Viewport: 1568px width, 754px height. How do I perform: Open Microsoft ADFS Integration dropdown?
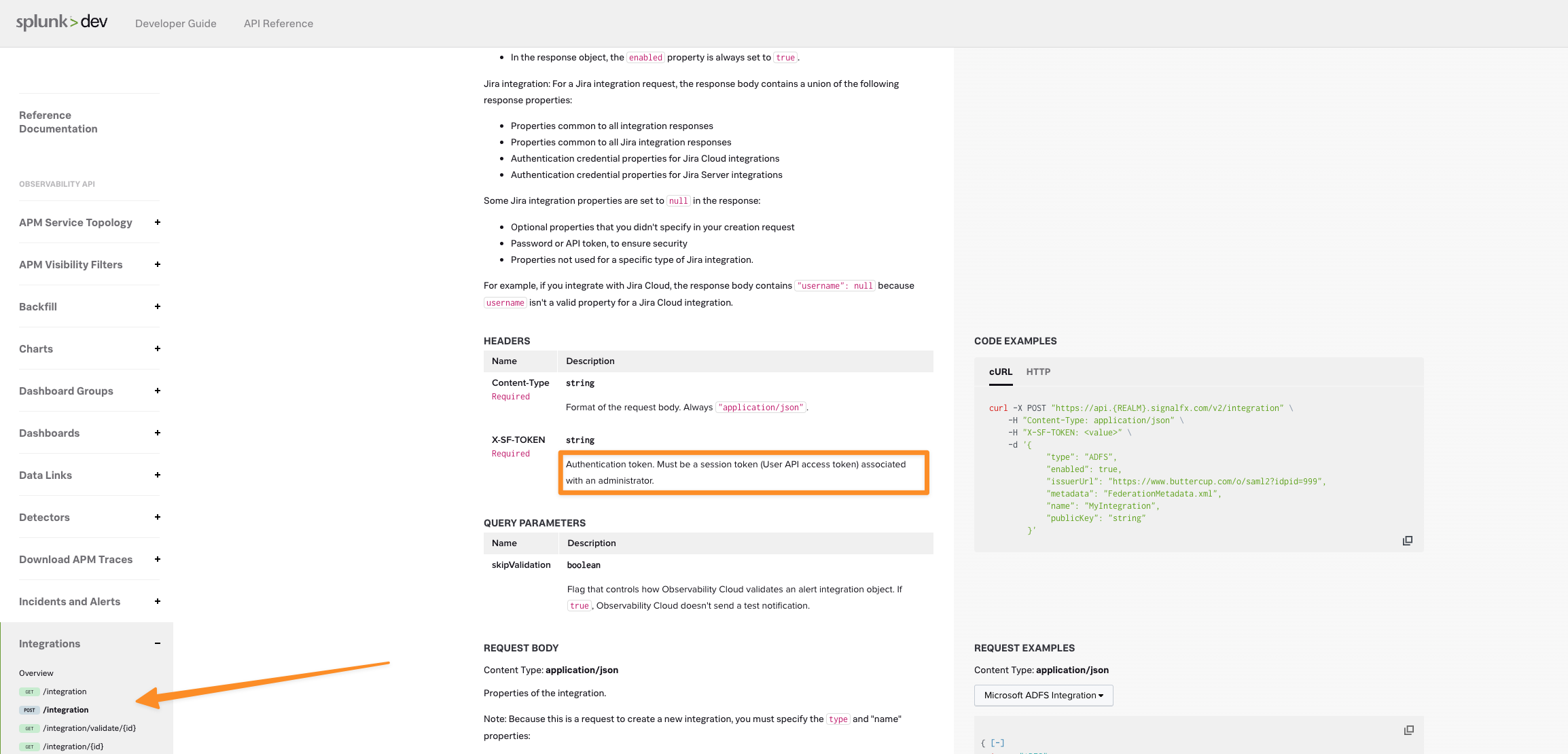click(1044, 695)
